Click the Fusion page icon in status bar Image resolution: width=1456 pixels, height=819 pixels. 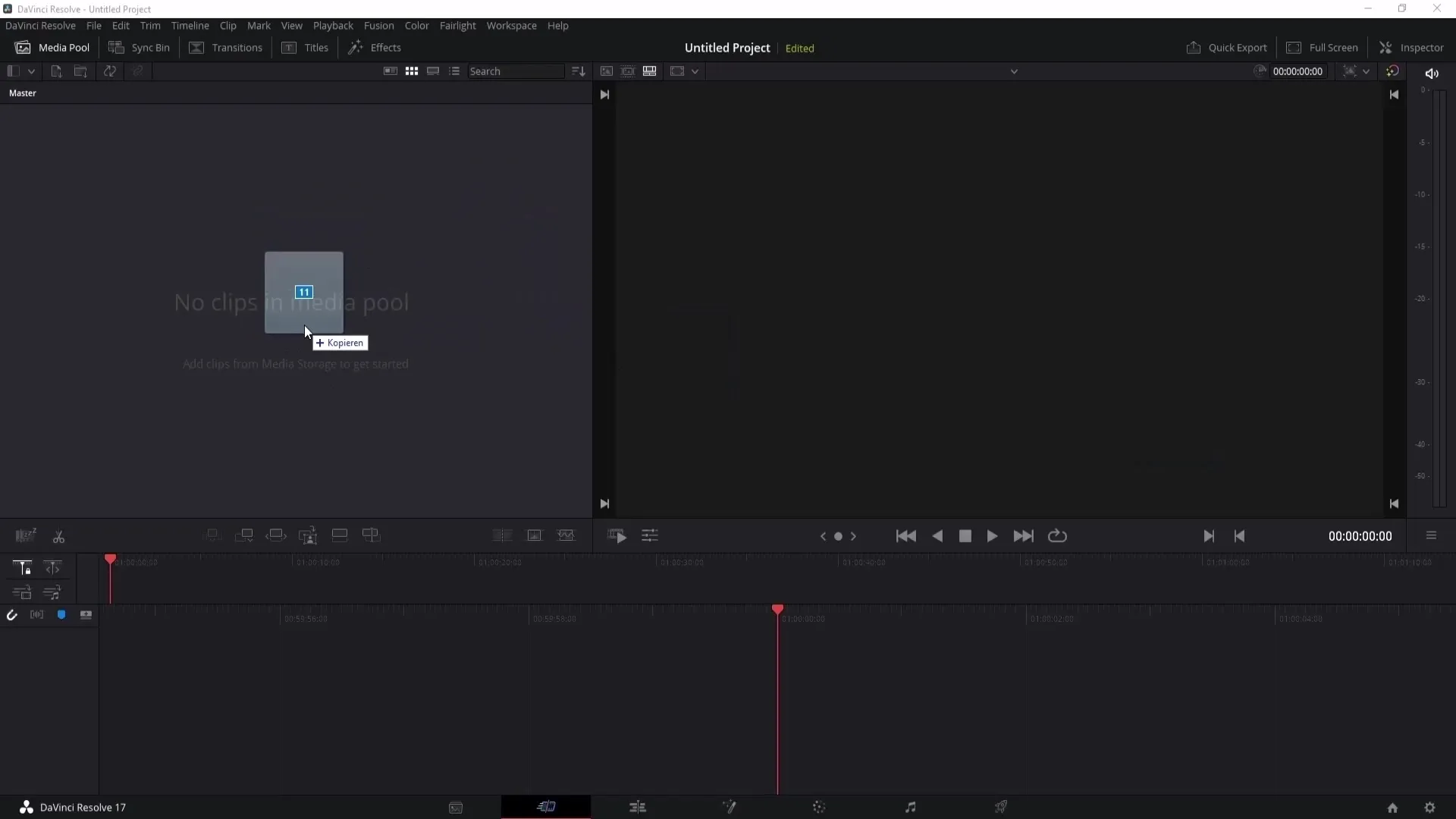(x=728, y=807)
